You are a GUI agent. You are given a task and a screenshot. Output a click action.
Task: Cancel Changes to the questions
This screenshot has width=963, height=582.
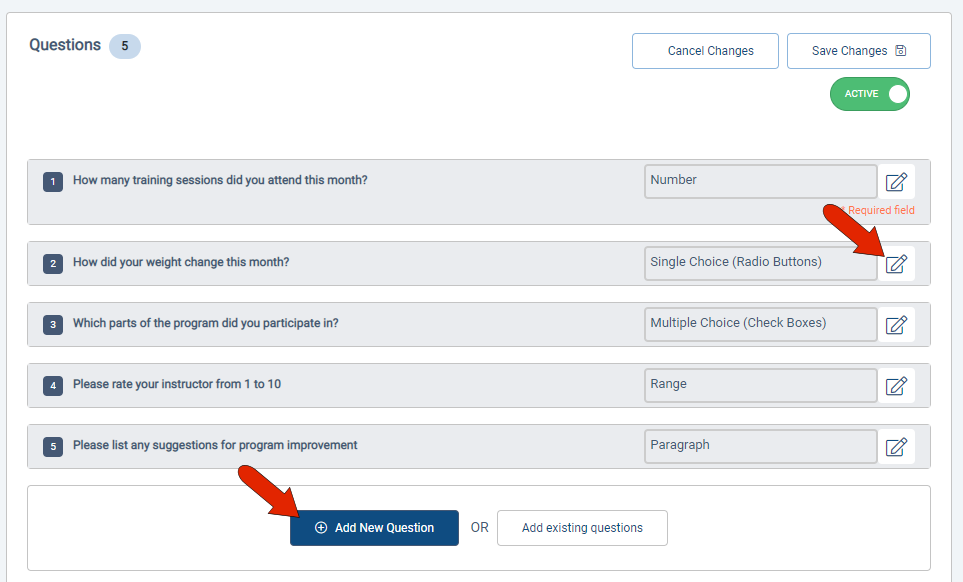[x=705, y=51]
